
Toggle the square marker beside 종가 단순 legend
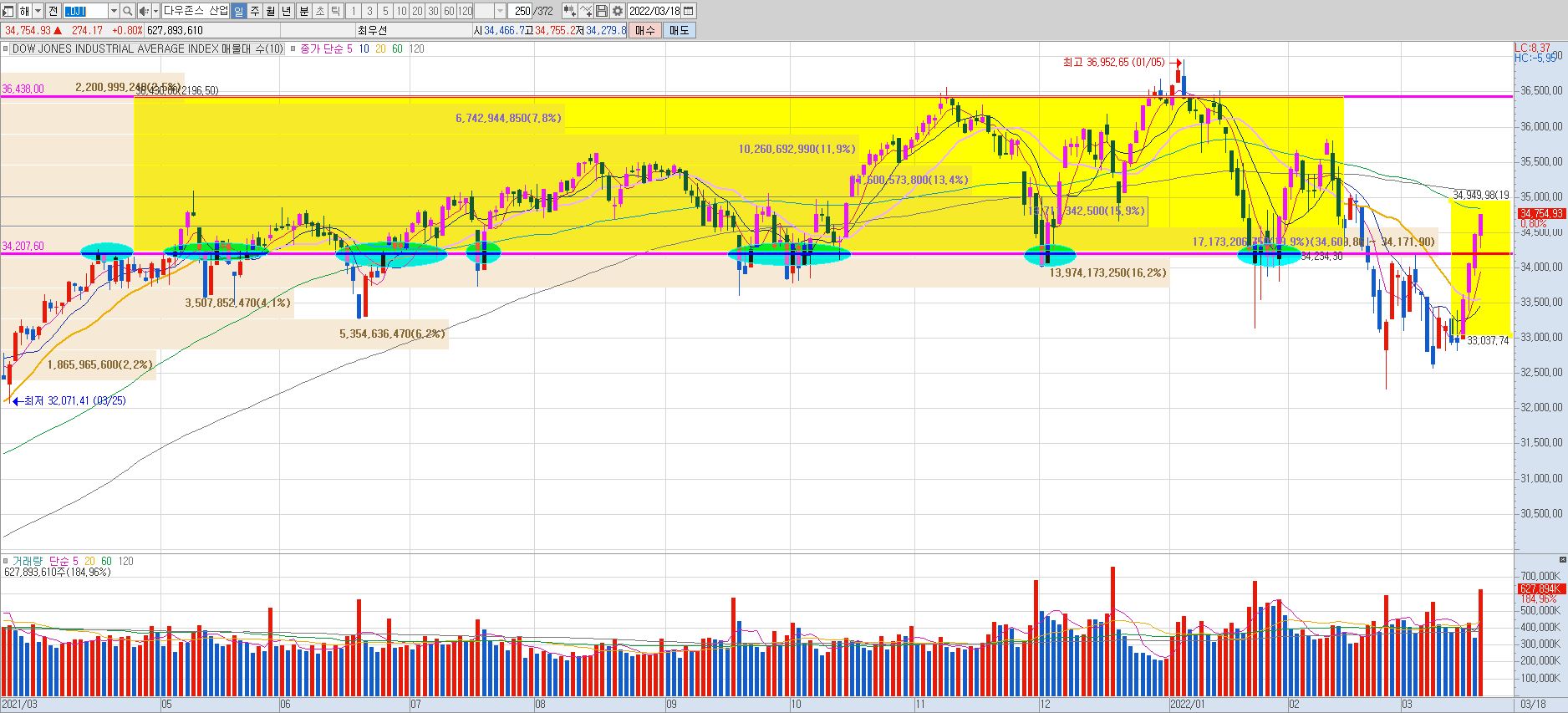click(x=293, y=48)
